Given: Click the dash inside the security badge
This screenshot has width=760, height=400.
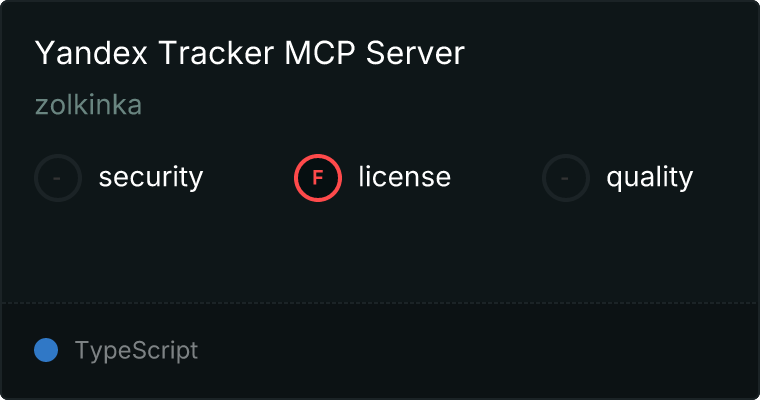Looking at the screenshot, I should tap(57, 178).
